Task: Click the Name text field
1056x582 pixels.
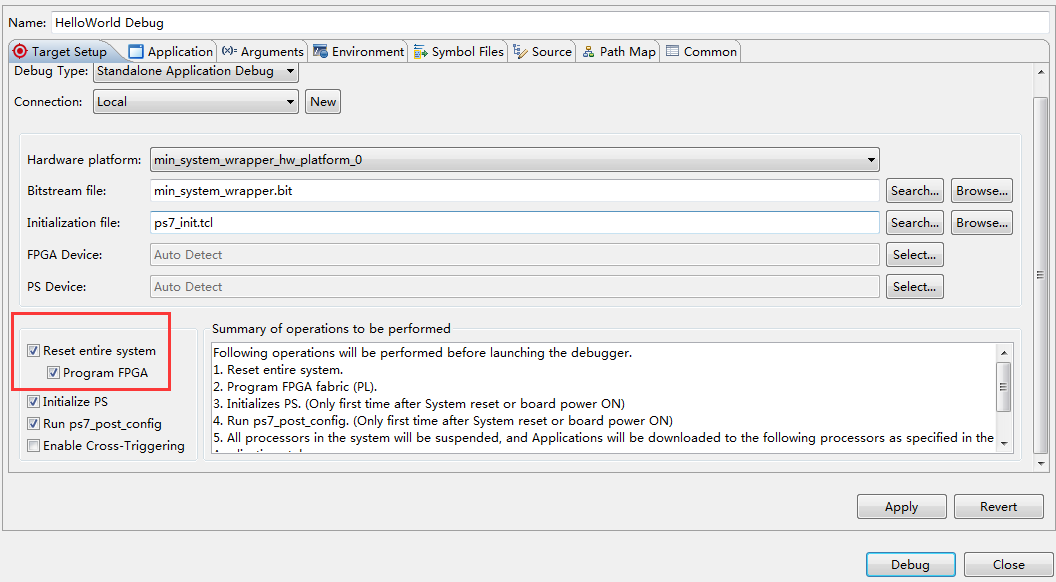Action: pos(550,21)
